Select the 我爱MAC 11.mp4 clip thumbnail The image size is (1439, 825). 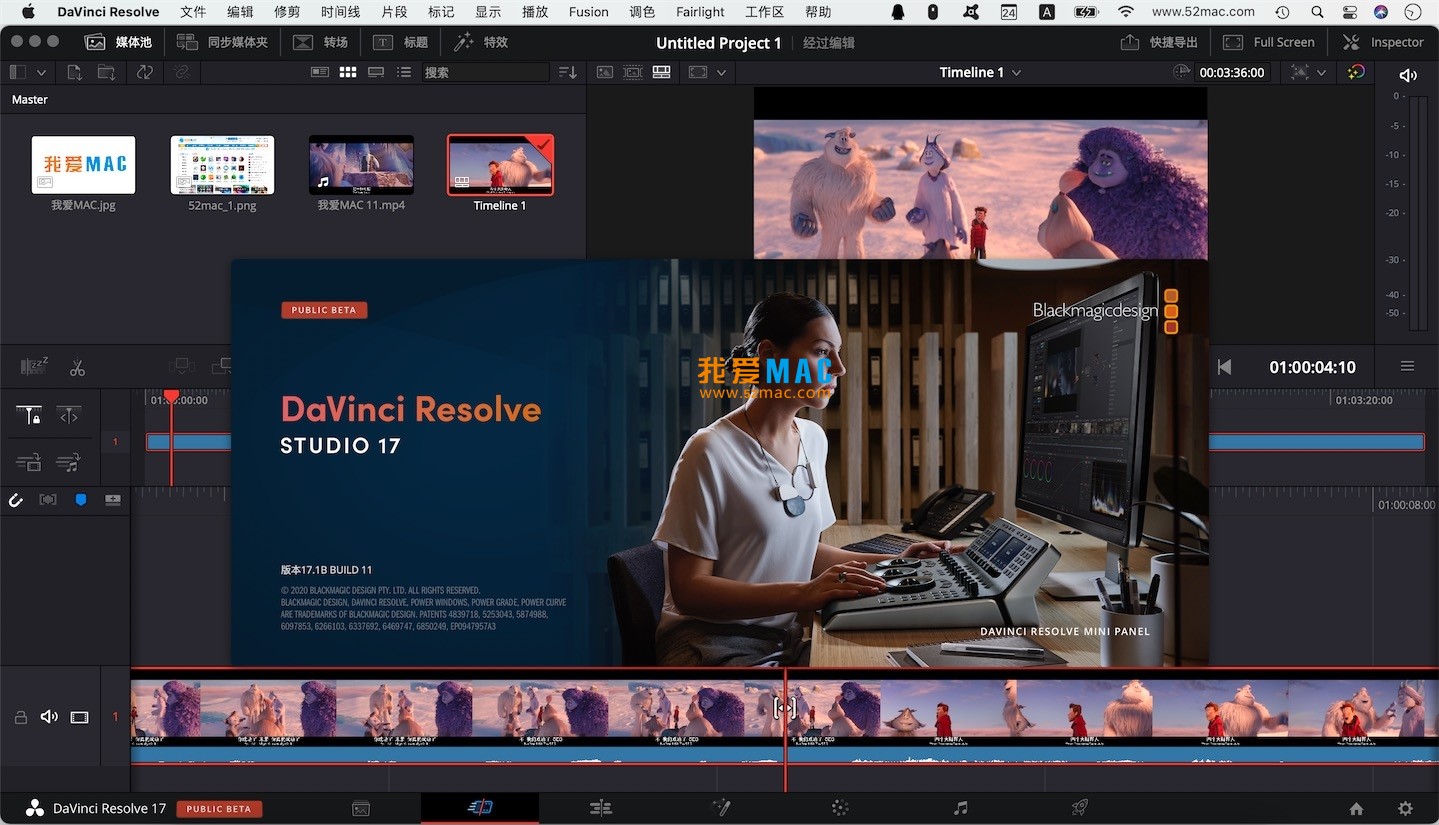point(361,165)
